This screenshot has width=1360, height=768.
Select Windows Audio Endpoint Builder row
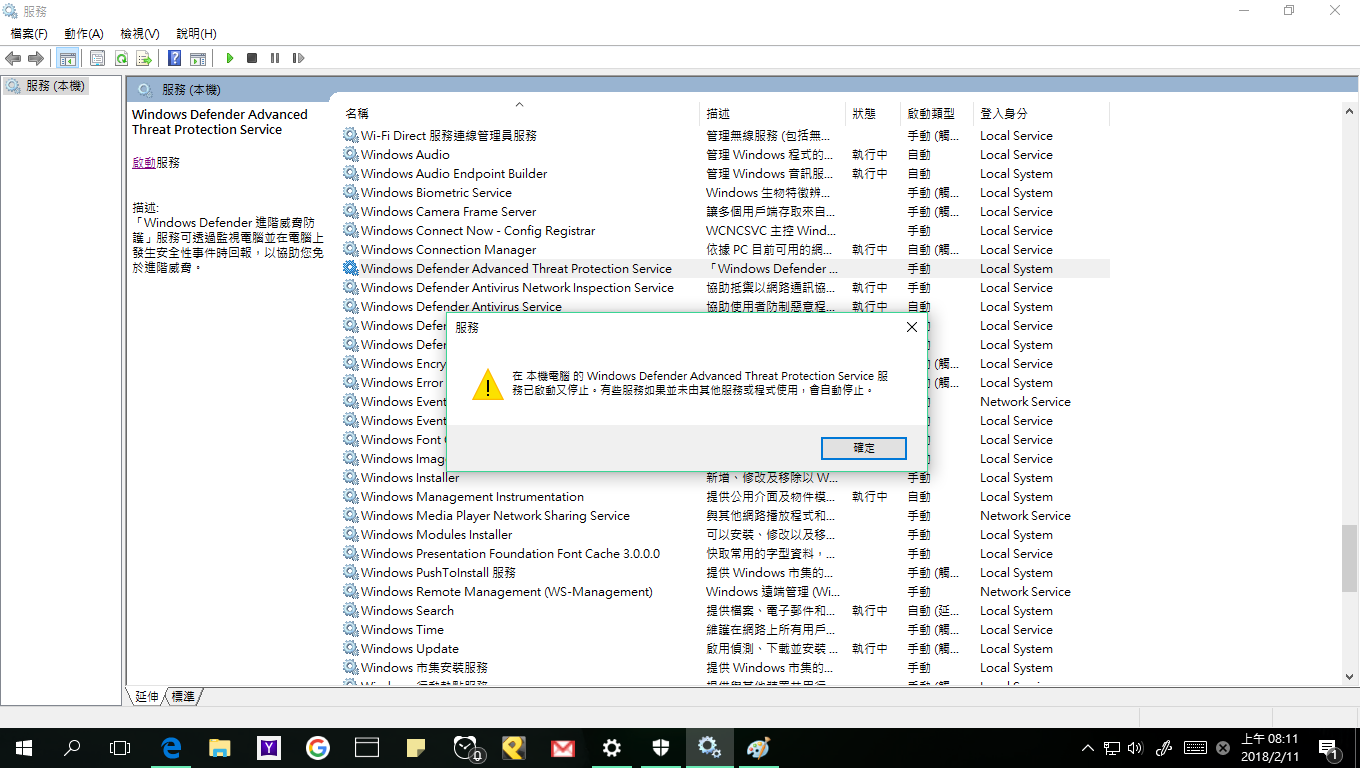click(725, 174)
